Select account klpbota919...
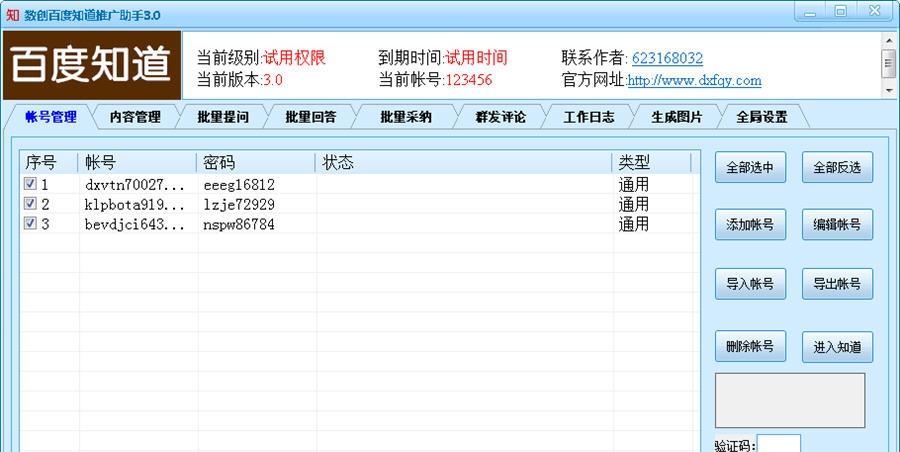The width and height of the screenshot is (900, 452). (x=135, y=204)
